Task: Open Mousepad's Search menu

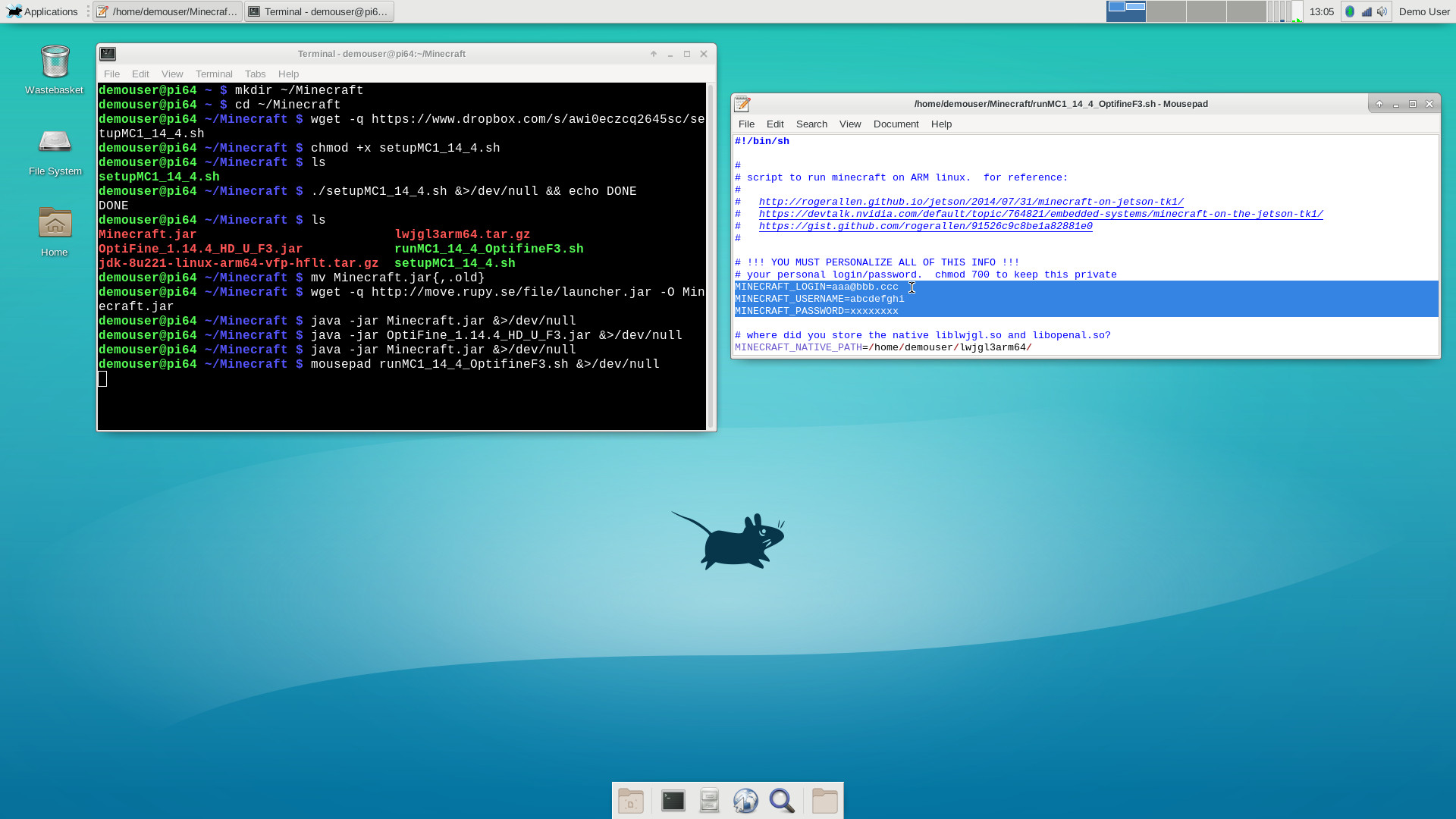Action: pos(811,124)
